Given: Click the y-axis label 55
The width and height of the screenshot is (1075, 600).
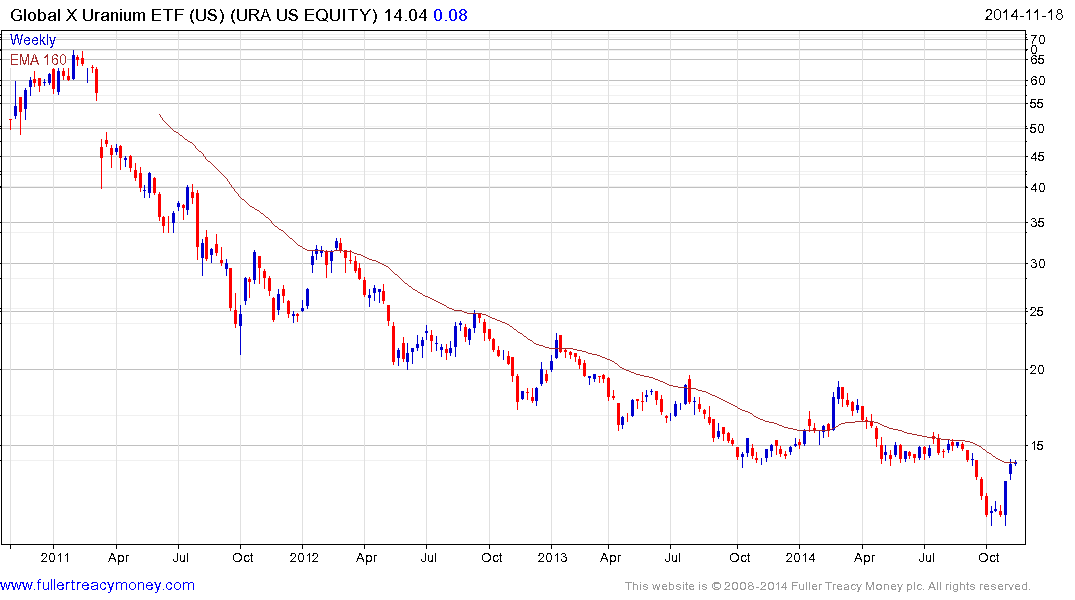Looking at the screenshot, I should (x=1038, y=104).
